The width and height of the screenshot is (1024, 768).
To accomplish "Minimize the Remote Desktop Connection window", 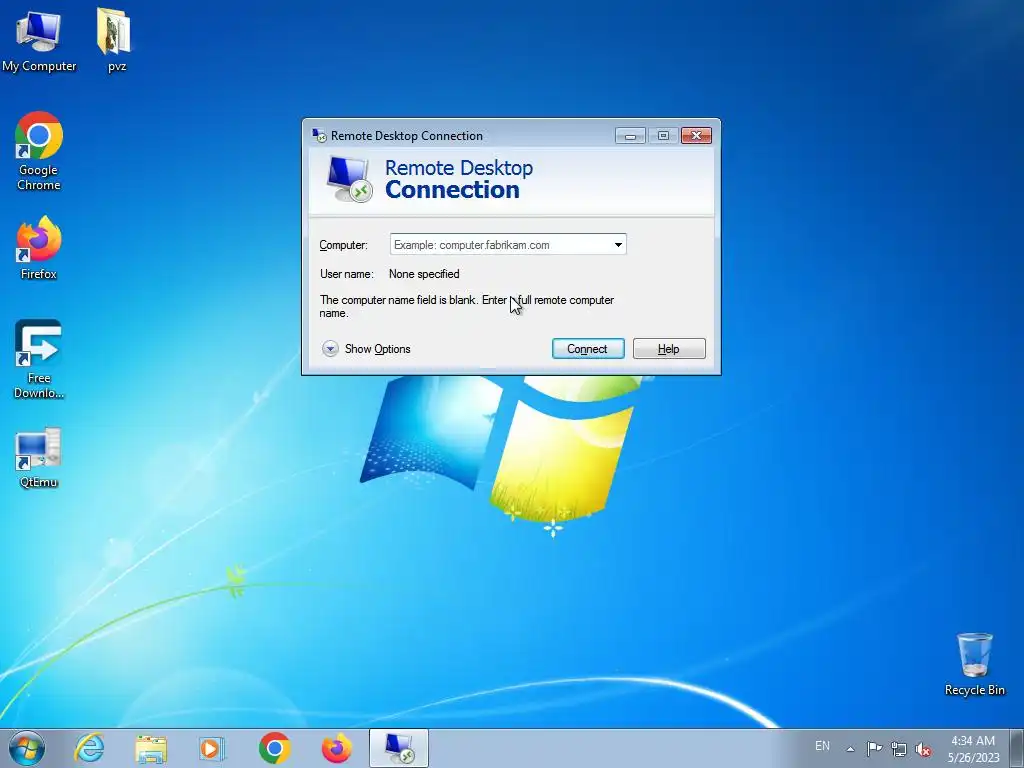I will click(x=630, y=135).
